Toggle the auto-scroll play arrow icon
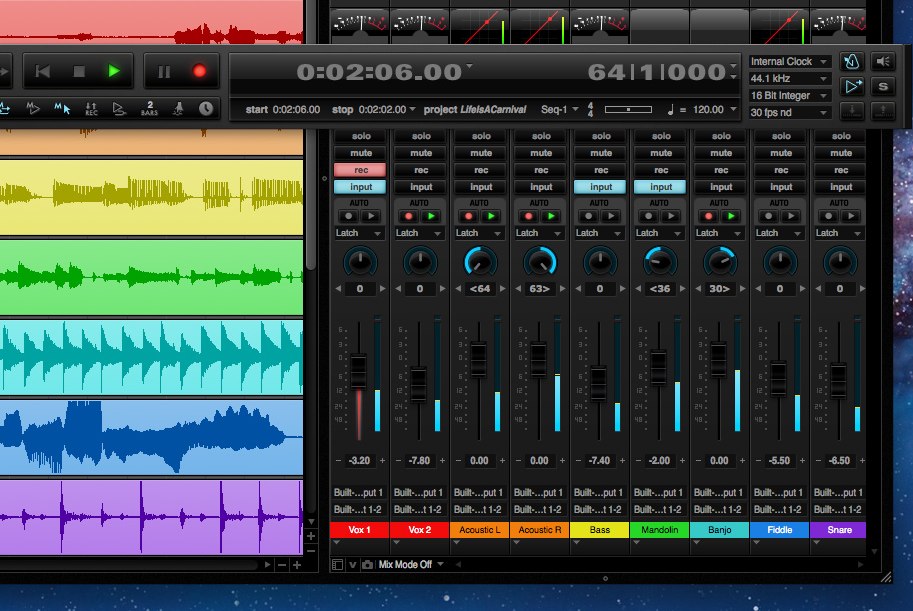Screen dimensions: 913x611 852,87
